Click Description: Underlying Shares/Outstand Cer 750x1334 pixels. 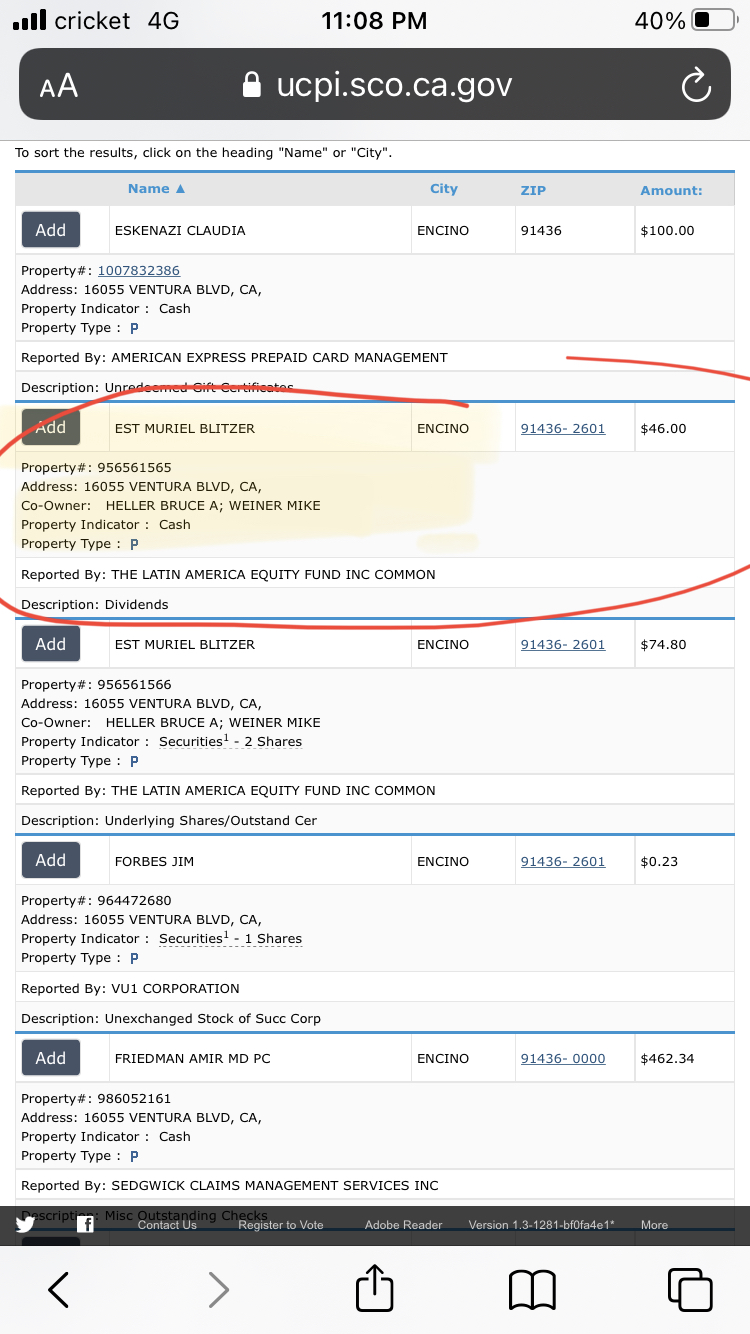point(169,820)
